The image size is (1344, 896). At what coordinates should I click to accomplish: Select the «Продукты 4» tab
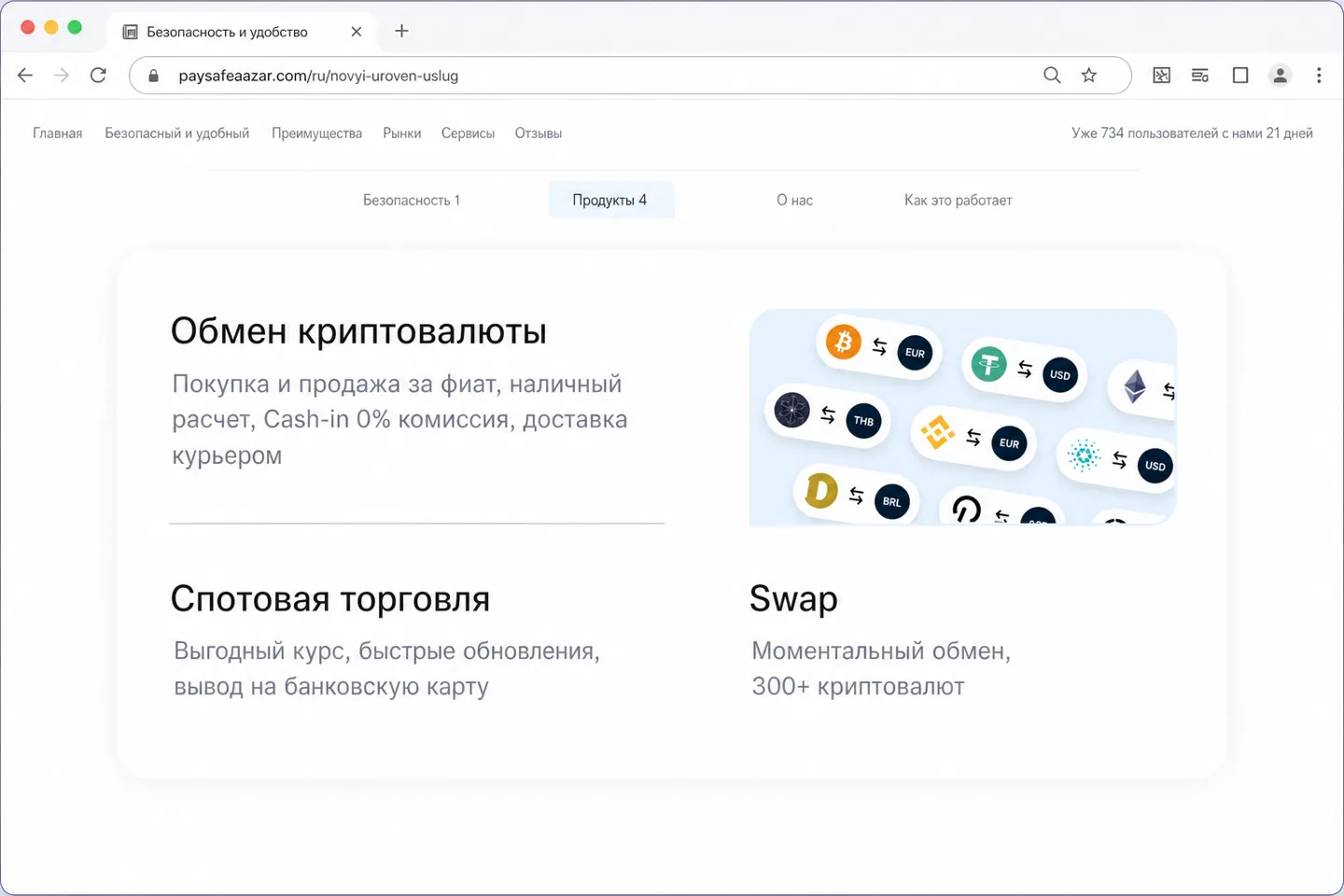coord(610,200)
